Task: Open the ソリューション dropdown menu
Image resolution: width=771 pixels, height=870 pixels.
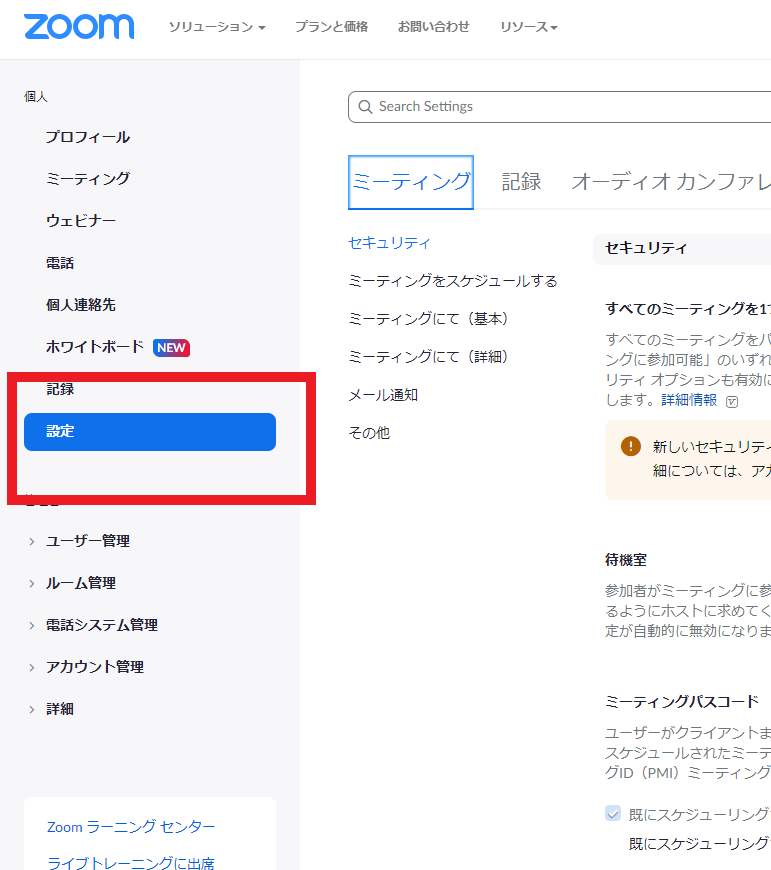Action: tap(216, 27)
